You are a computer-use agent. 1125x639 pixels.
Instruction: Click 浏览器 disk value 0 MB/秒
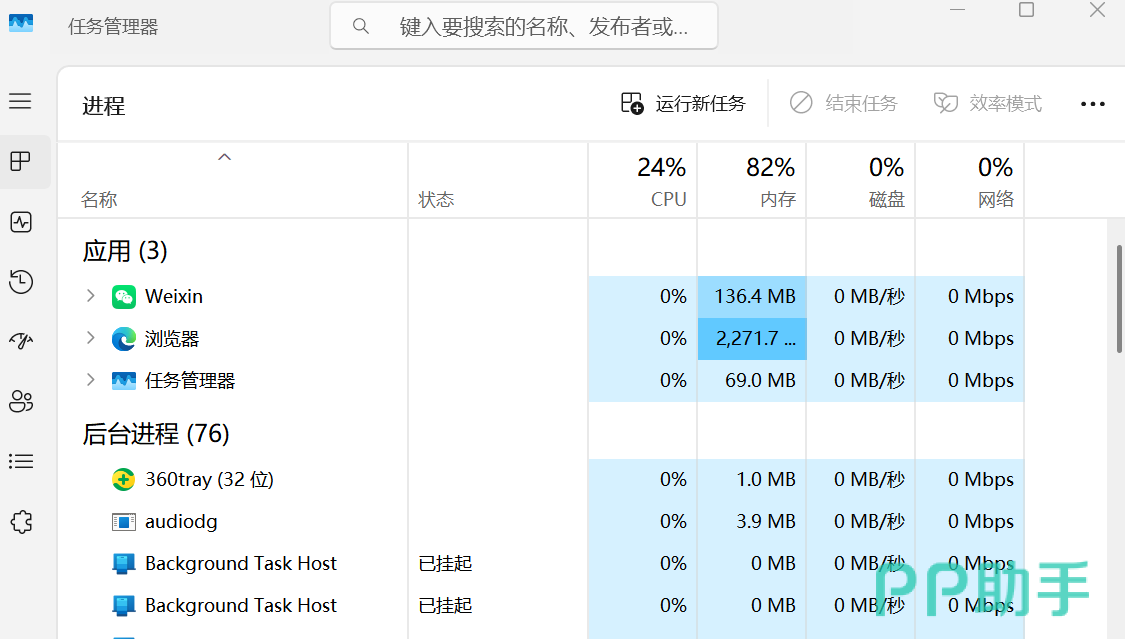pyautogui.click(x=870, y=339)
